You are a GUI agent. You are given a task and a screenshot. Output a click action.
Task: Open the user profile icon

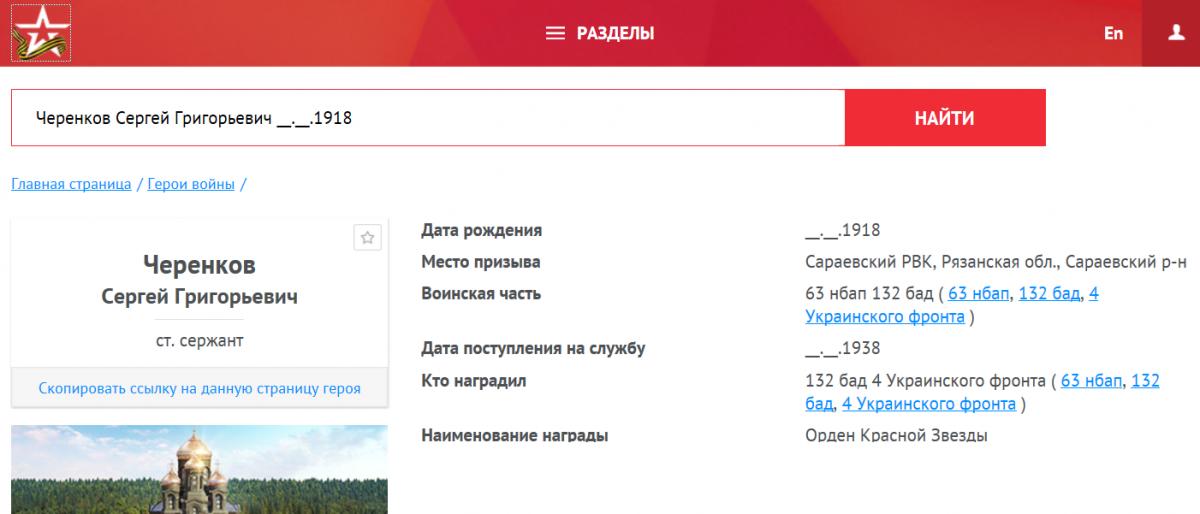tap(1176, 33)
